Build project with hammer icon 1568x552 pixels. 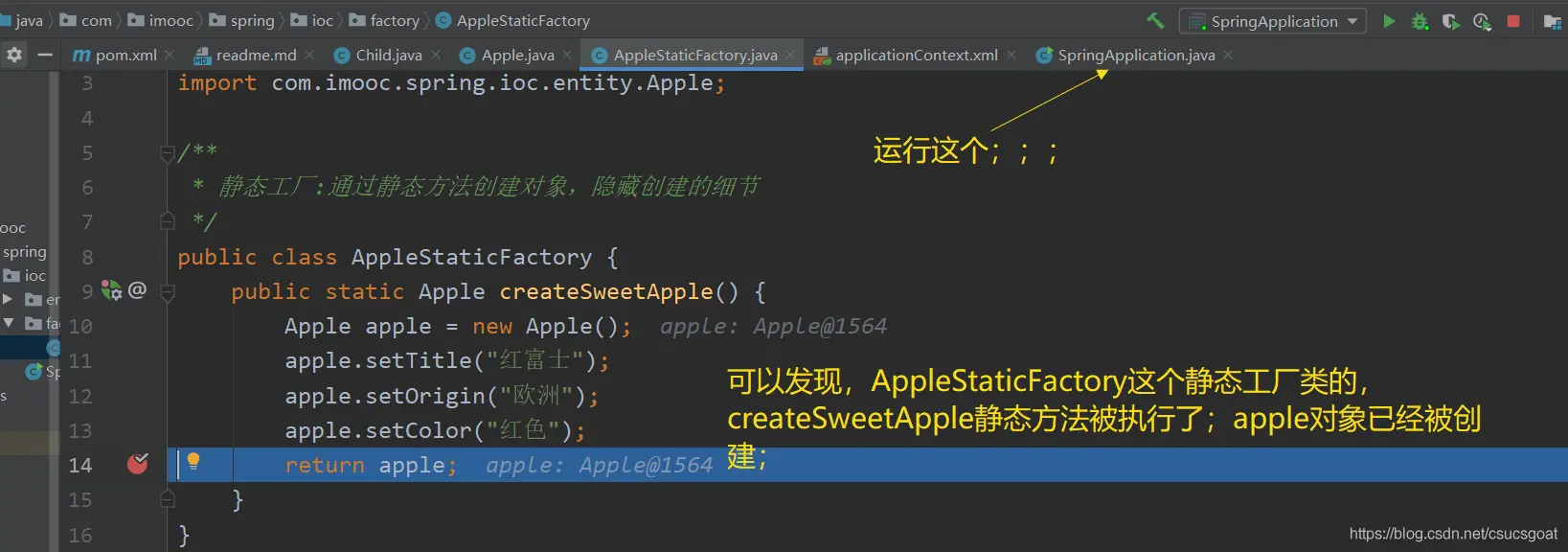click(x=1155, y=20)
